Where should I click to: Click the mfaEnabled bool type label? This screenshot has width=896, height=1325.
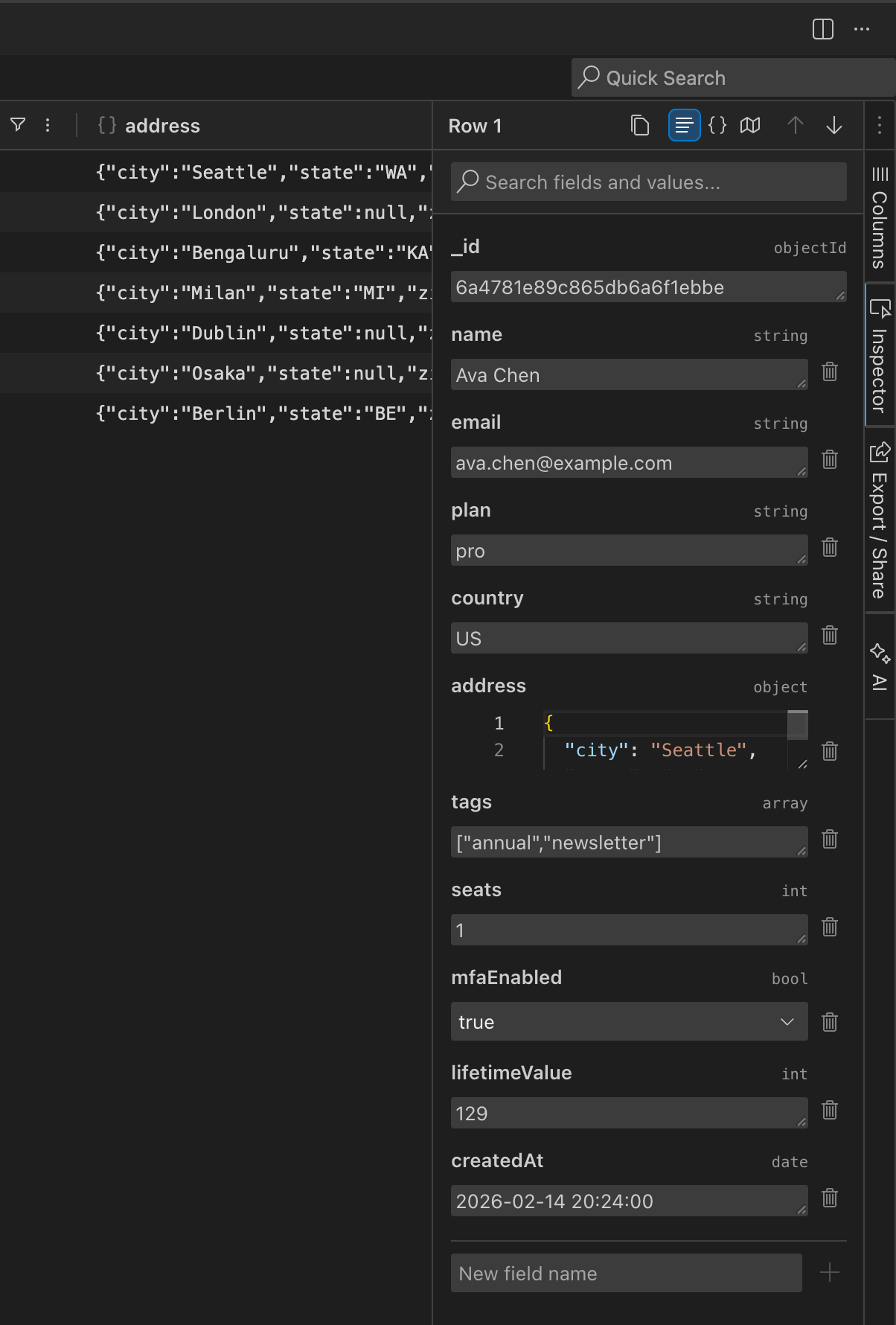click(x=790, y=979)
